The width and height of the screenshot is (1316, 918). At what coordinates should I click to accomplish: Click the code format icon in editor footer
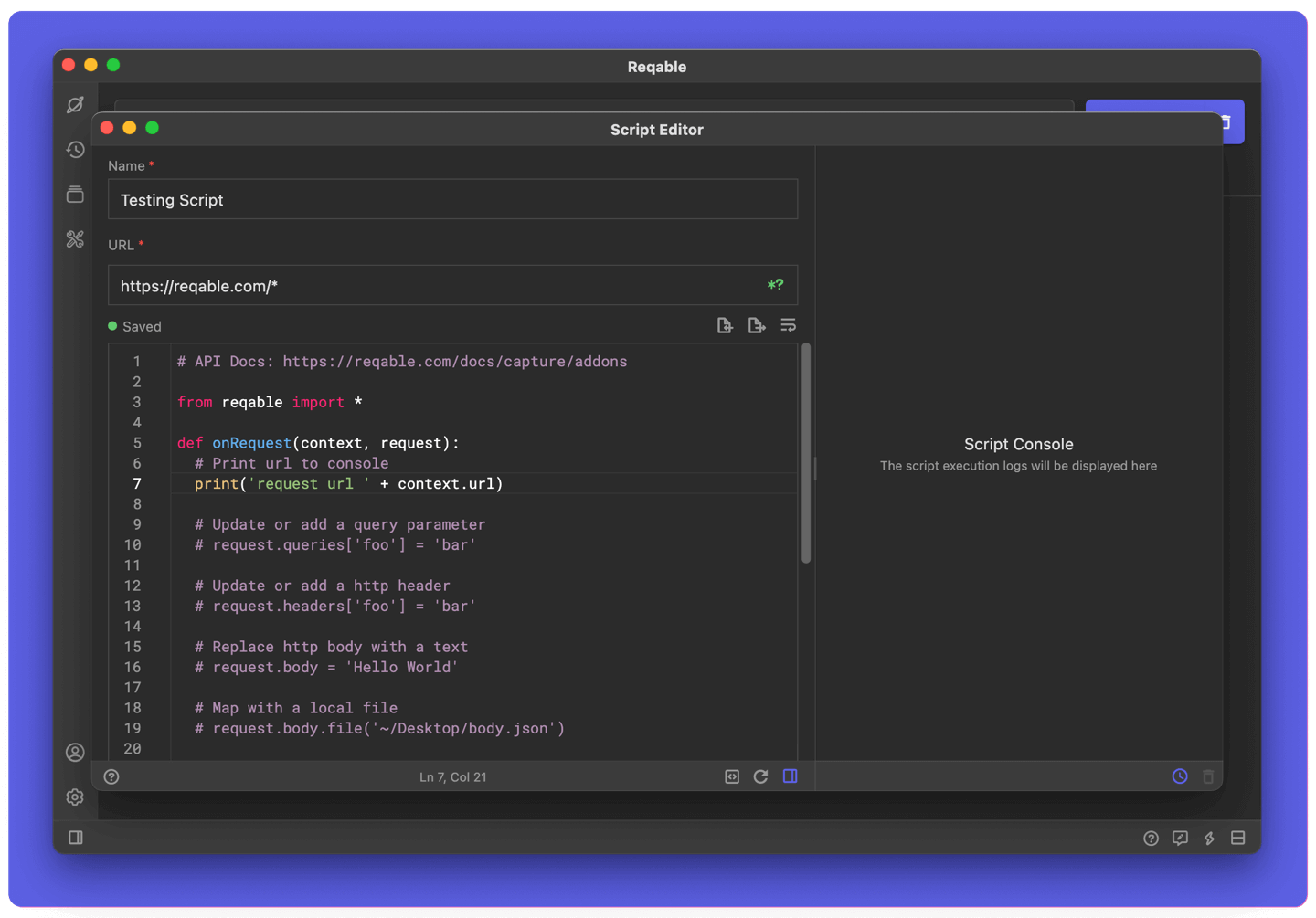coord(732,776)
